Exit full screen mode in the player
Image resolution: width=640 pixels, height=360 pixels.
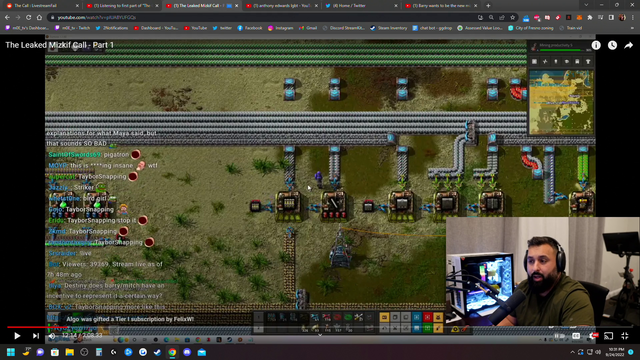click(x=625, y=336)
